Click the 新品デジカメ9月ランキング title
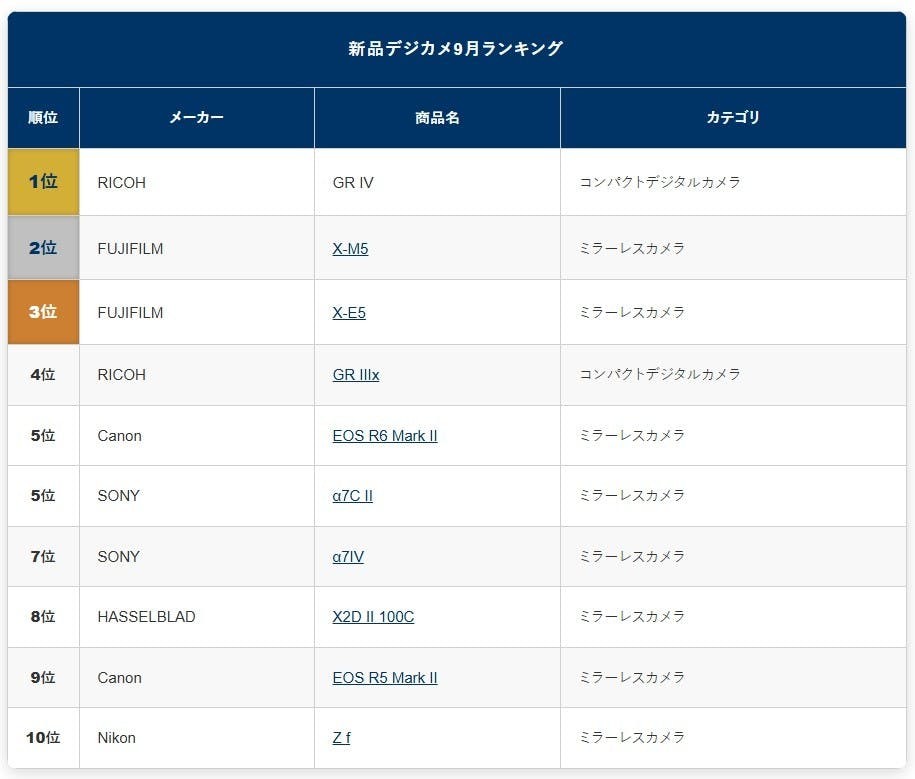915x779 pixels. [x=456, y=48]
